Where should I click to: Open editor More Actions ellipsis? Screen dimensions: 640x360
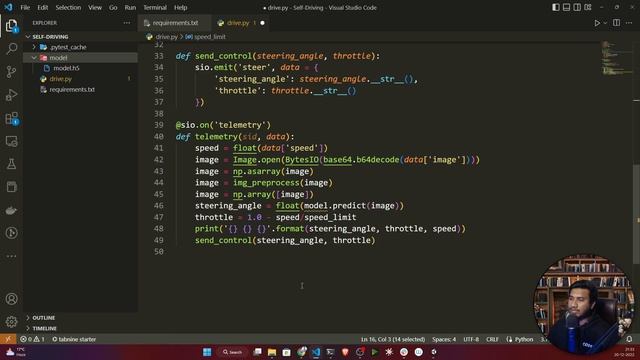(629, 23)
